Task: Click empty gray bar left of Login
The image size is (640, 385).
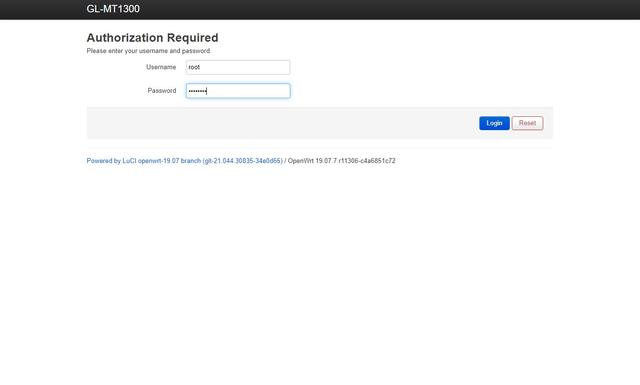Action: [282, 123]
